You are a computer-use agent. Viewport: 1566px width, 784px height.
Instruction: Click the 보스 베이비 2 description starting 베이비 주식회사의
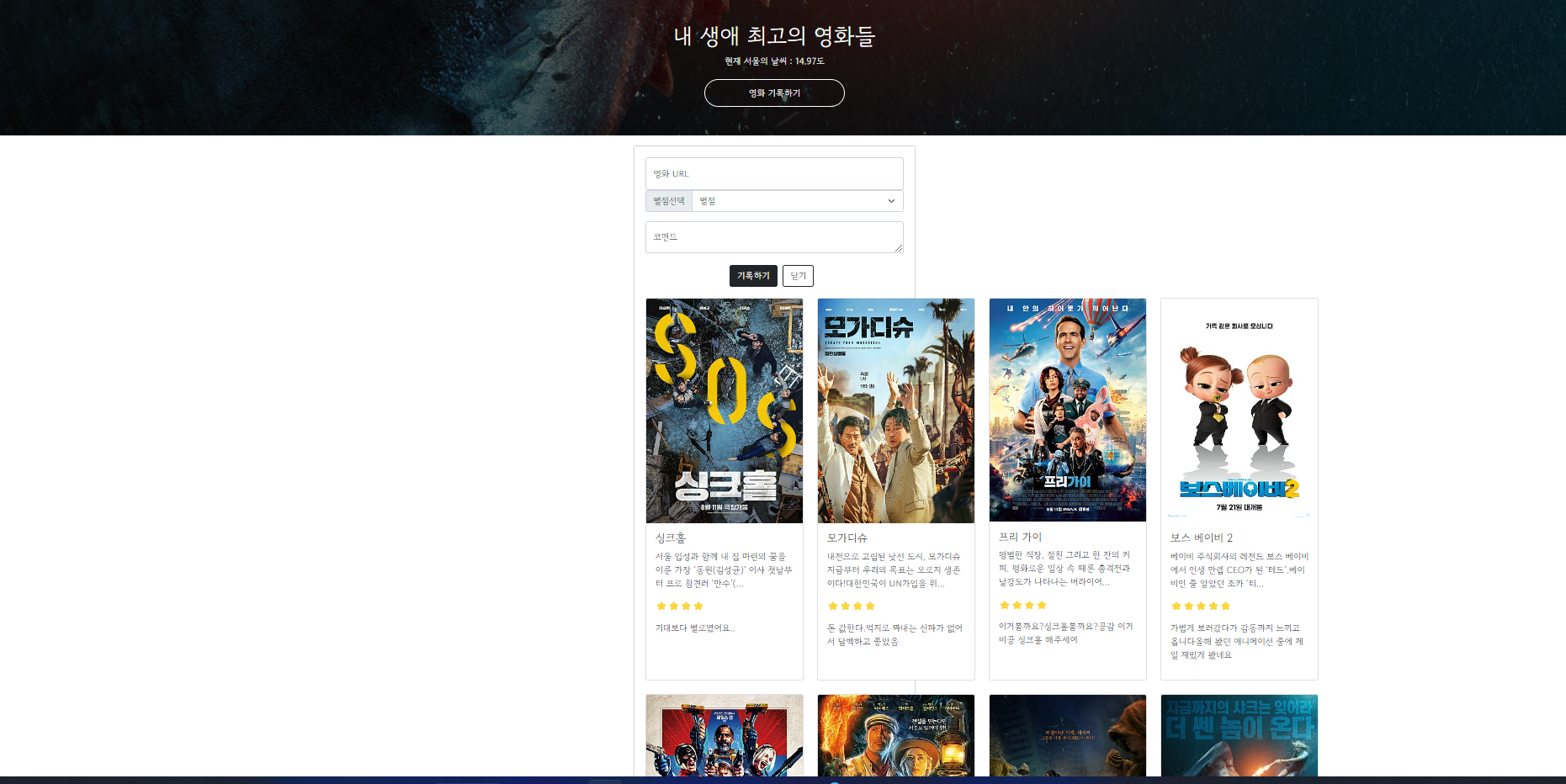pos(1240,569)
